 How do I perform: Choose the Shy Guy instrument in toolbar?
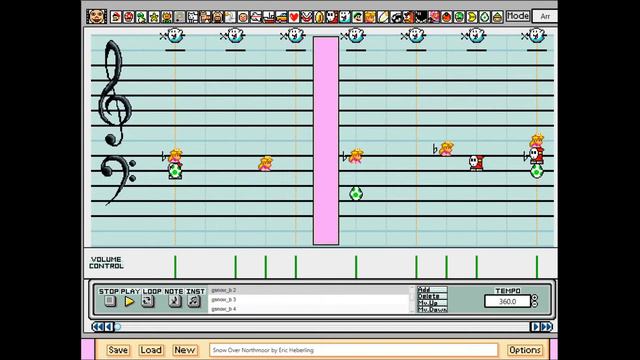coord(332,17)
